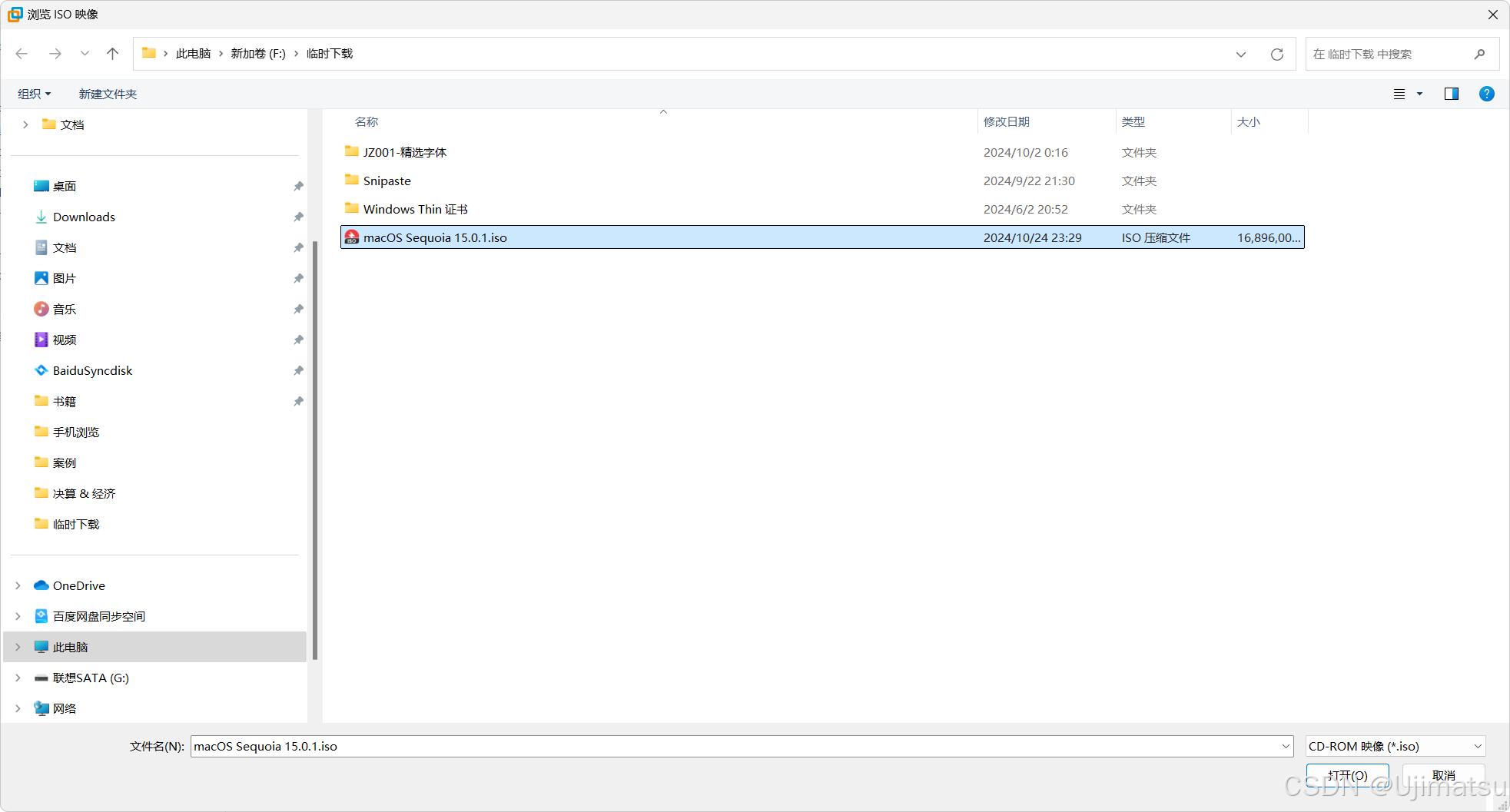Toggle the preview pane

tap(1452, 94)
